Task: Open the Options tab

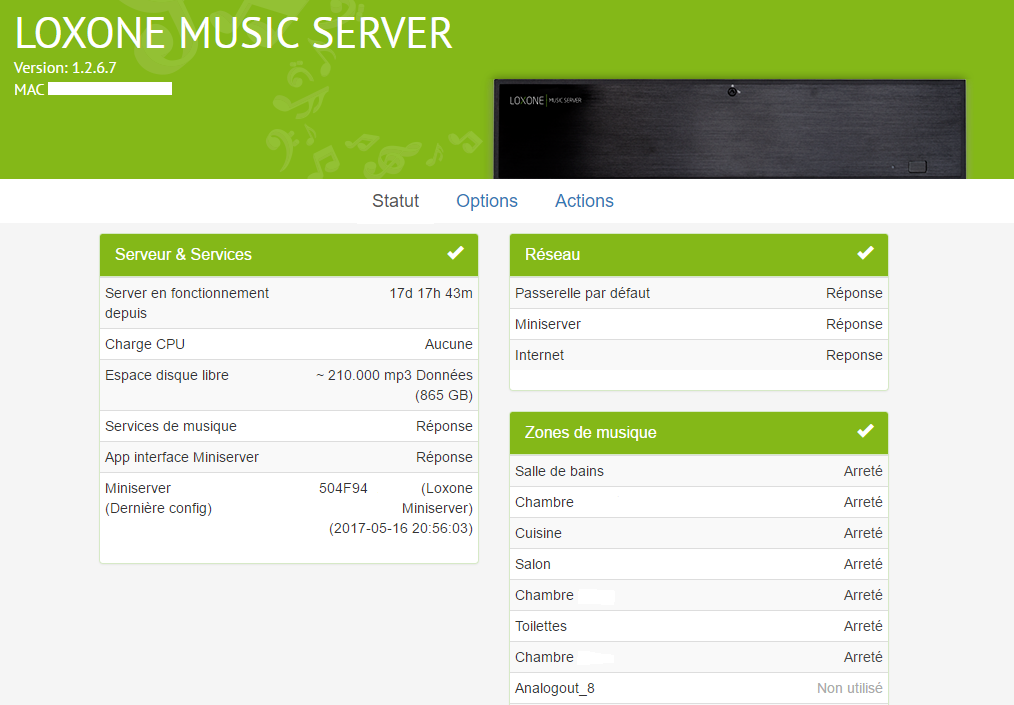Action: click(487, 201)
